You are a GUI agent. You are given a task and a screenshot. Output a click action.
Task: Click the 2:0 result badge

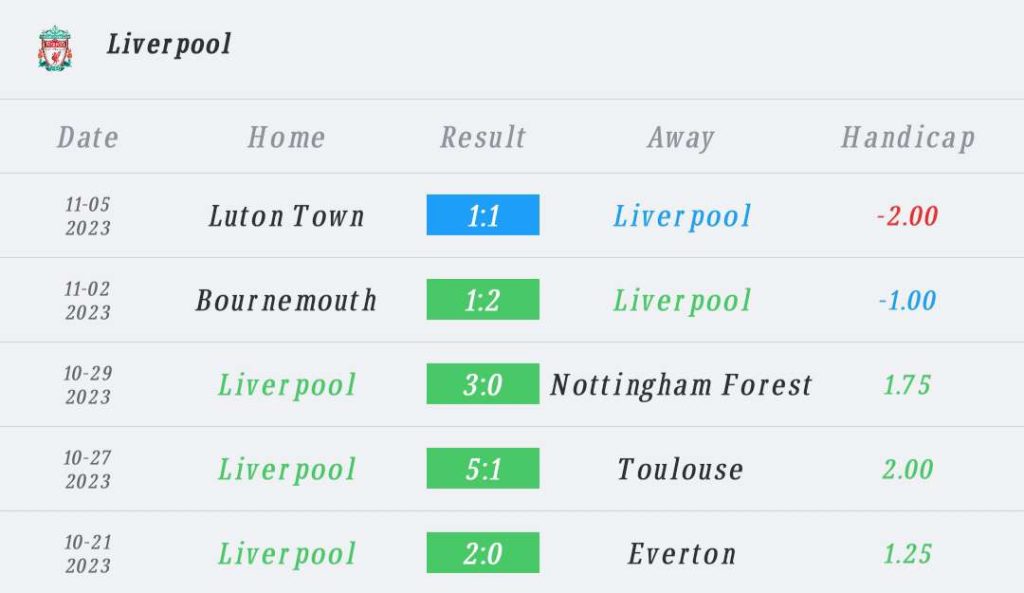[x=483, y=553]
